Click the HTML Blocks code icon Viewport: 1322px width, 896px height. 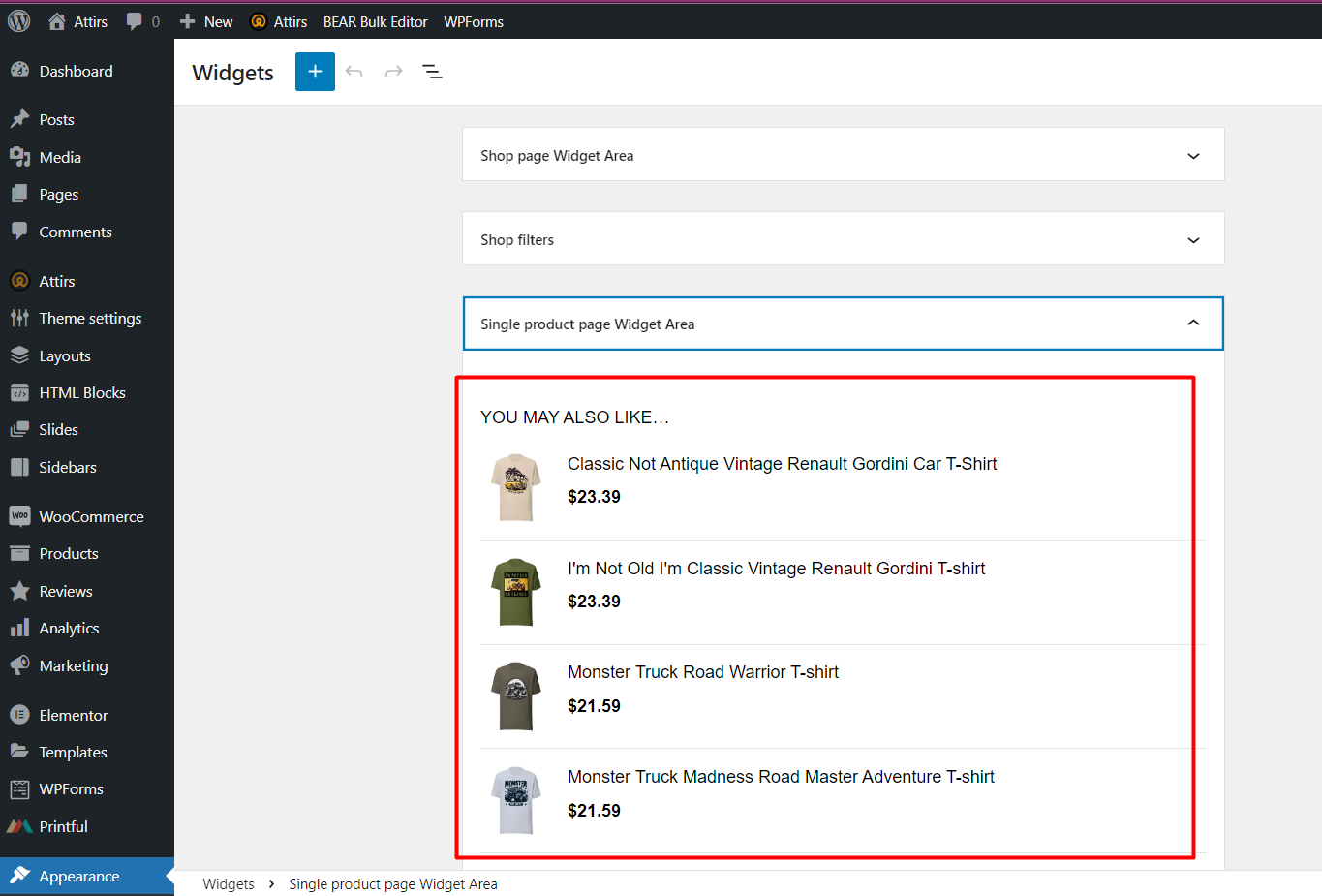(19, 392)
